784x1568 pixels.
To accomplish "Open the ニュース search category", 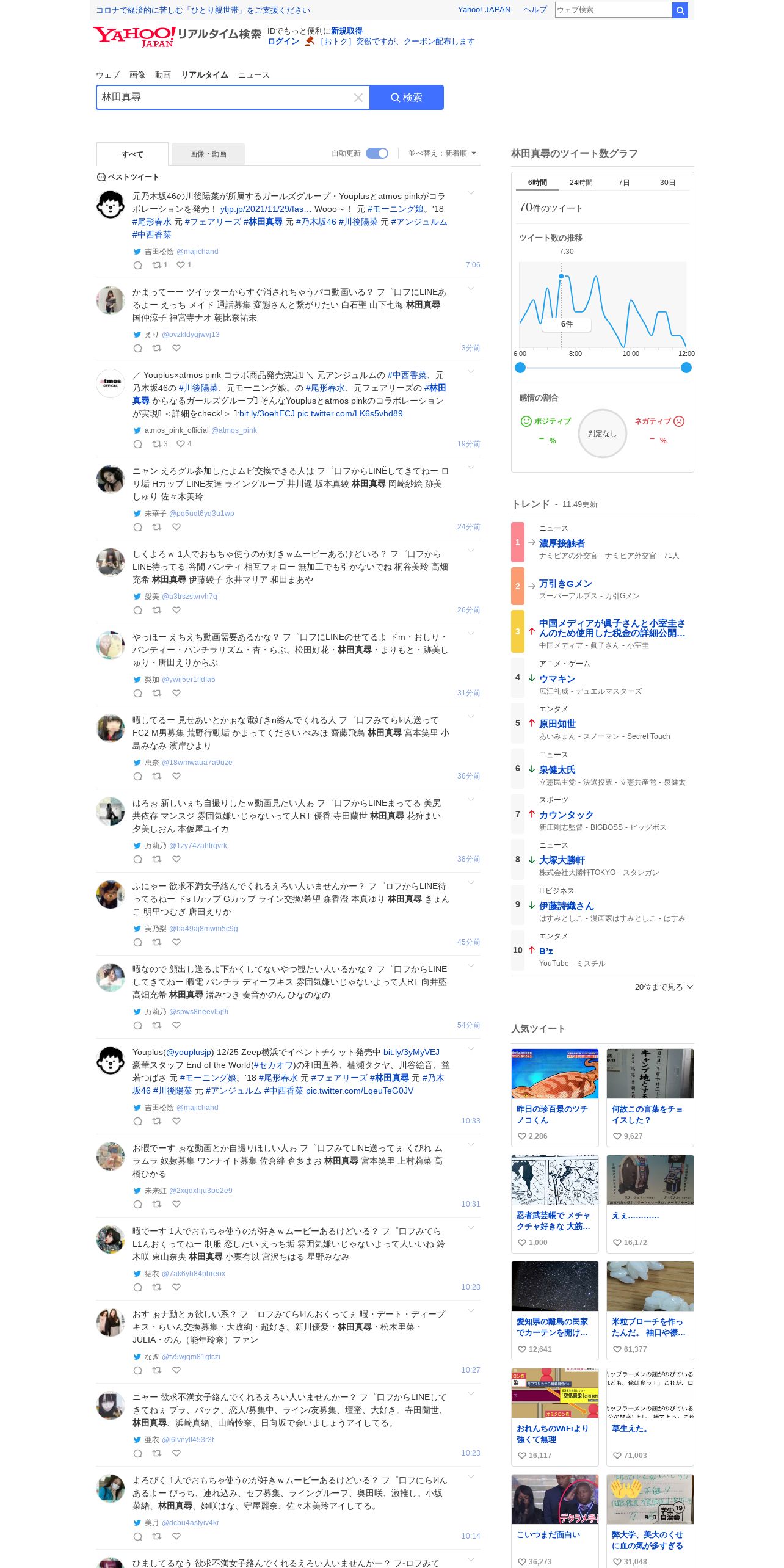I will click(x=253, y=75).
